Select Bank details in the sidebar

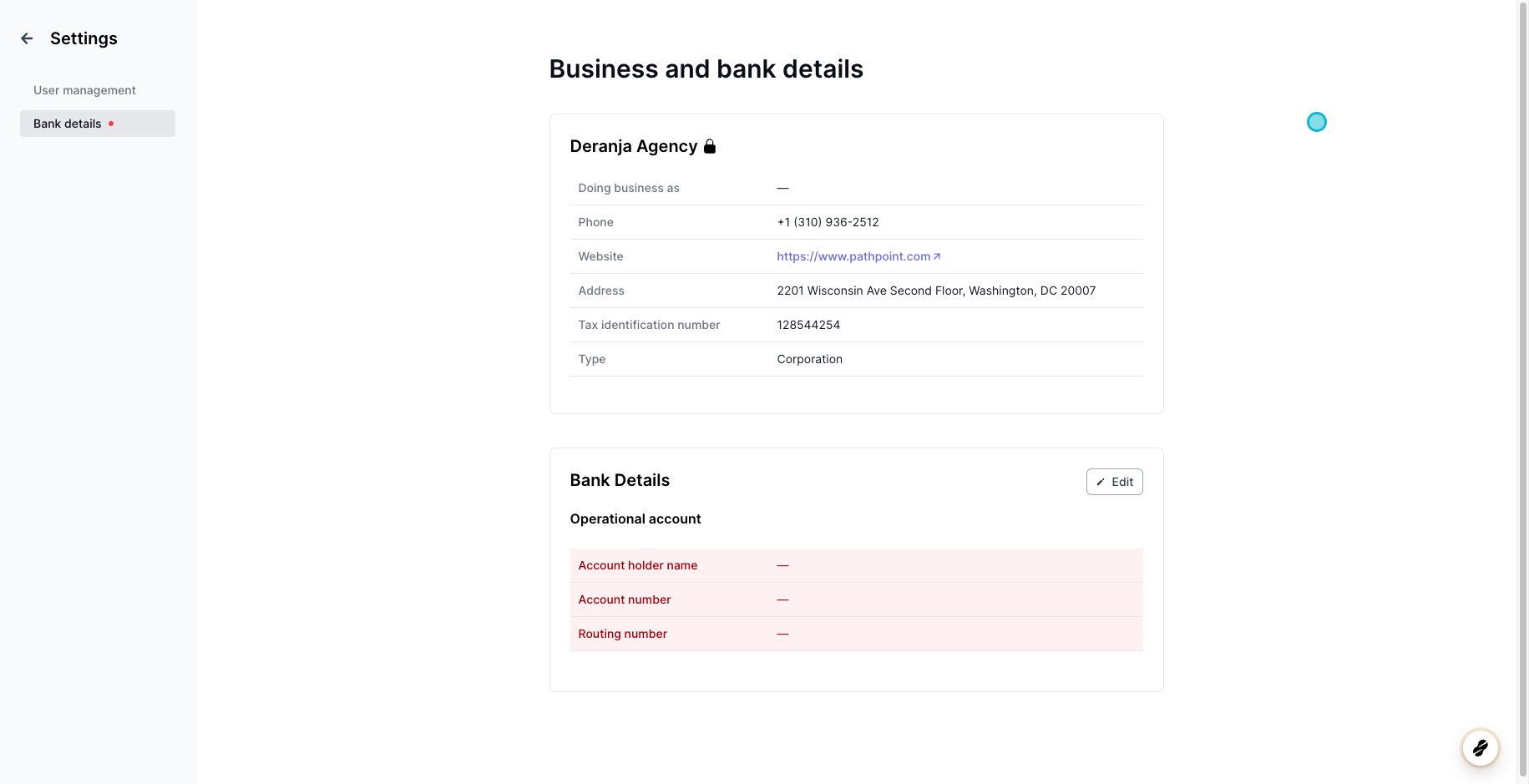[x=68, y=124]
